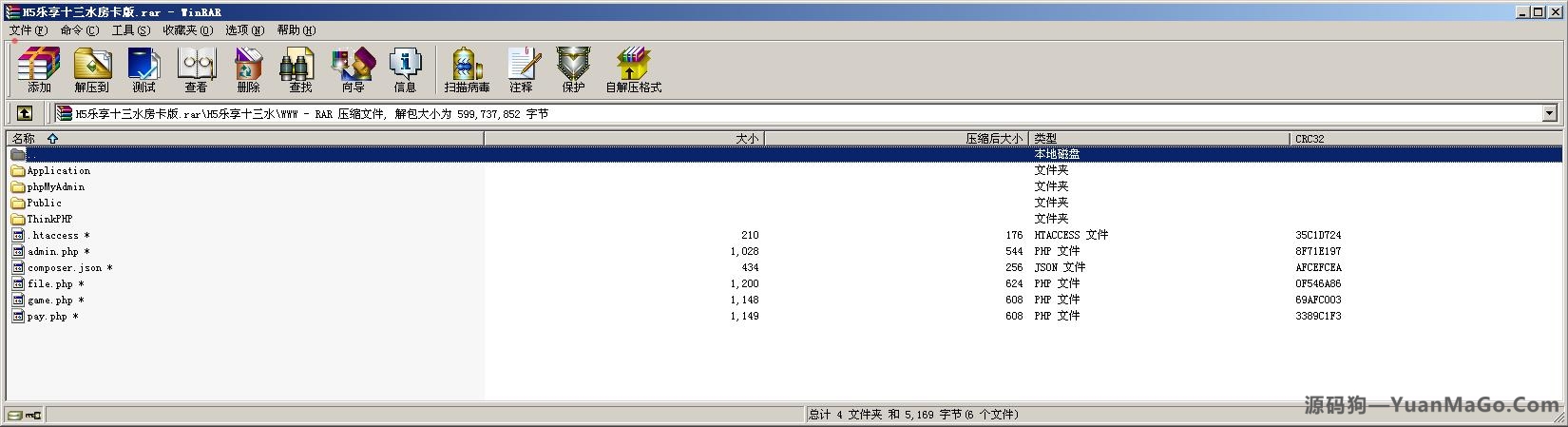Select the phpMyAdmin folder
The height and width of the screenshot is (427, 1568).
(55, 187)
